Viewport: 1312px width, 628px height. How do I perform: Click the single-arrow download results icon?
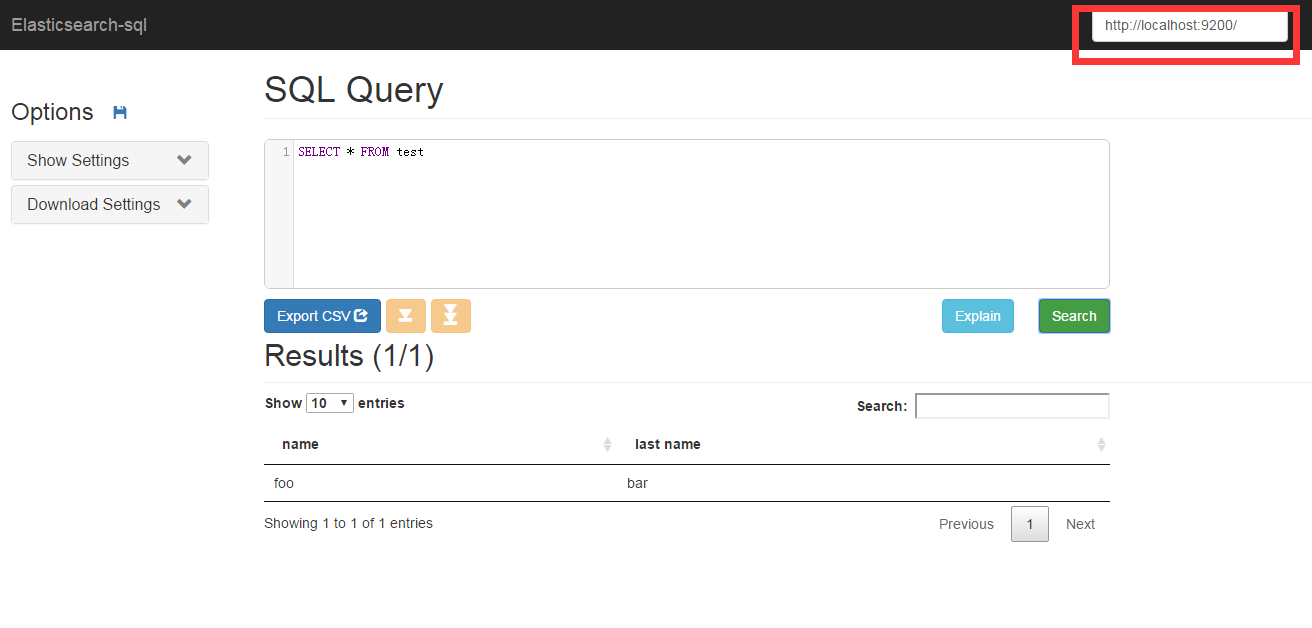(x=406, y=315)
